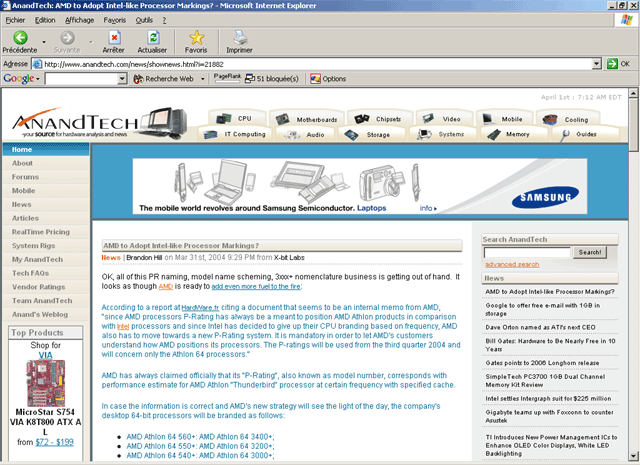Open the Outils menu
Image resolution: width=640 pixels, height=465 pixels.
[144, 20]
